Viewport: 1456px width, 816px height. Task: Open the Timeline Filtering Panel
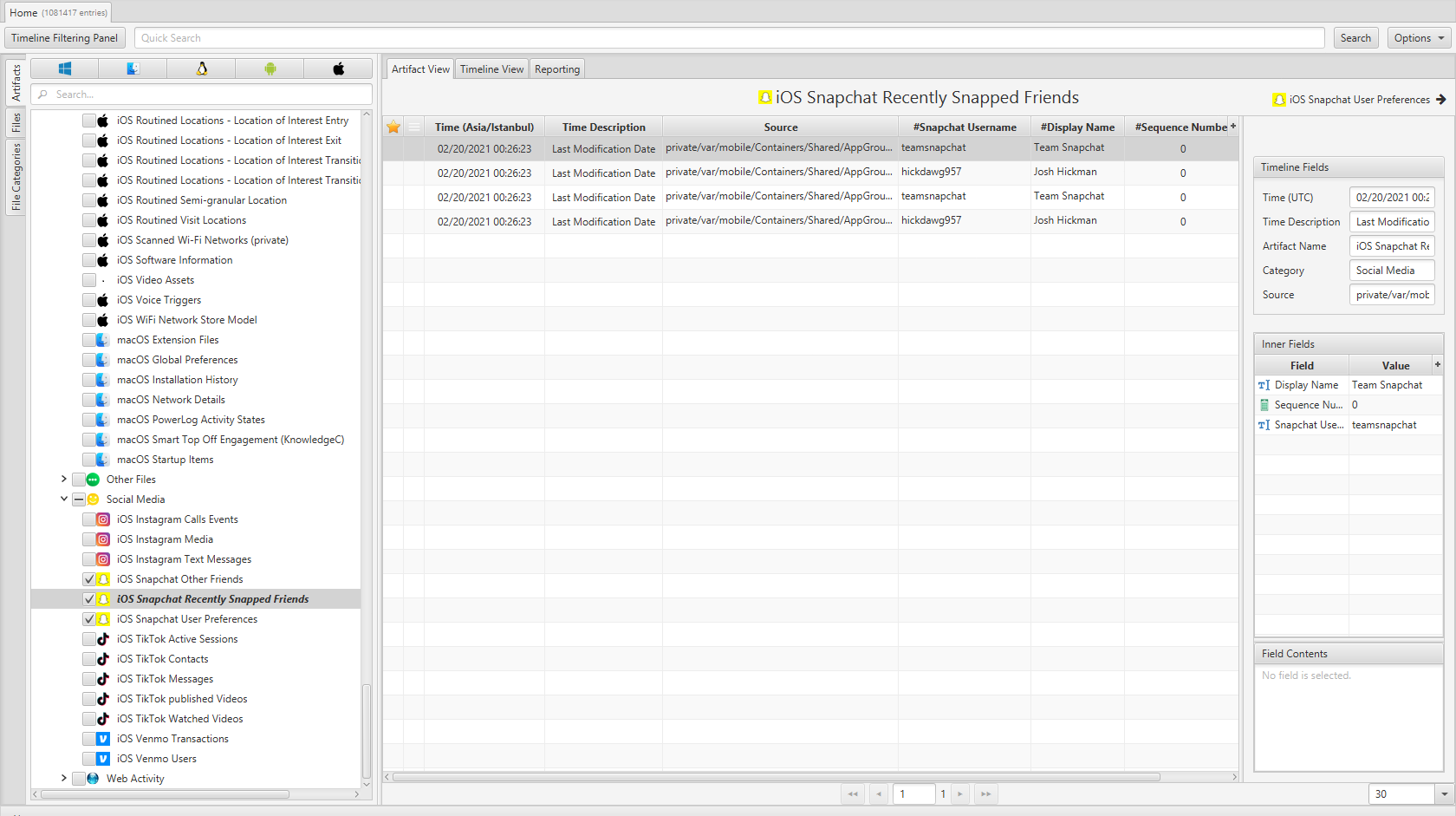[65, 38]
